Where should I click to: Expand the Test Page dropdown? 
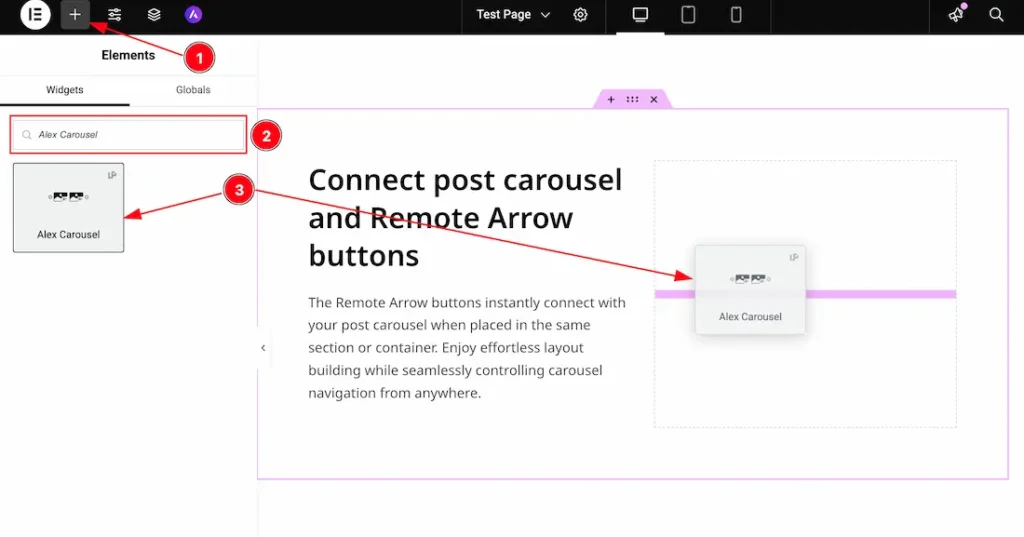513,15
